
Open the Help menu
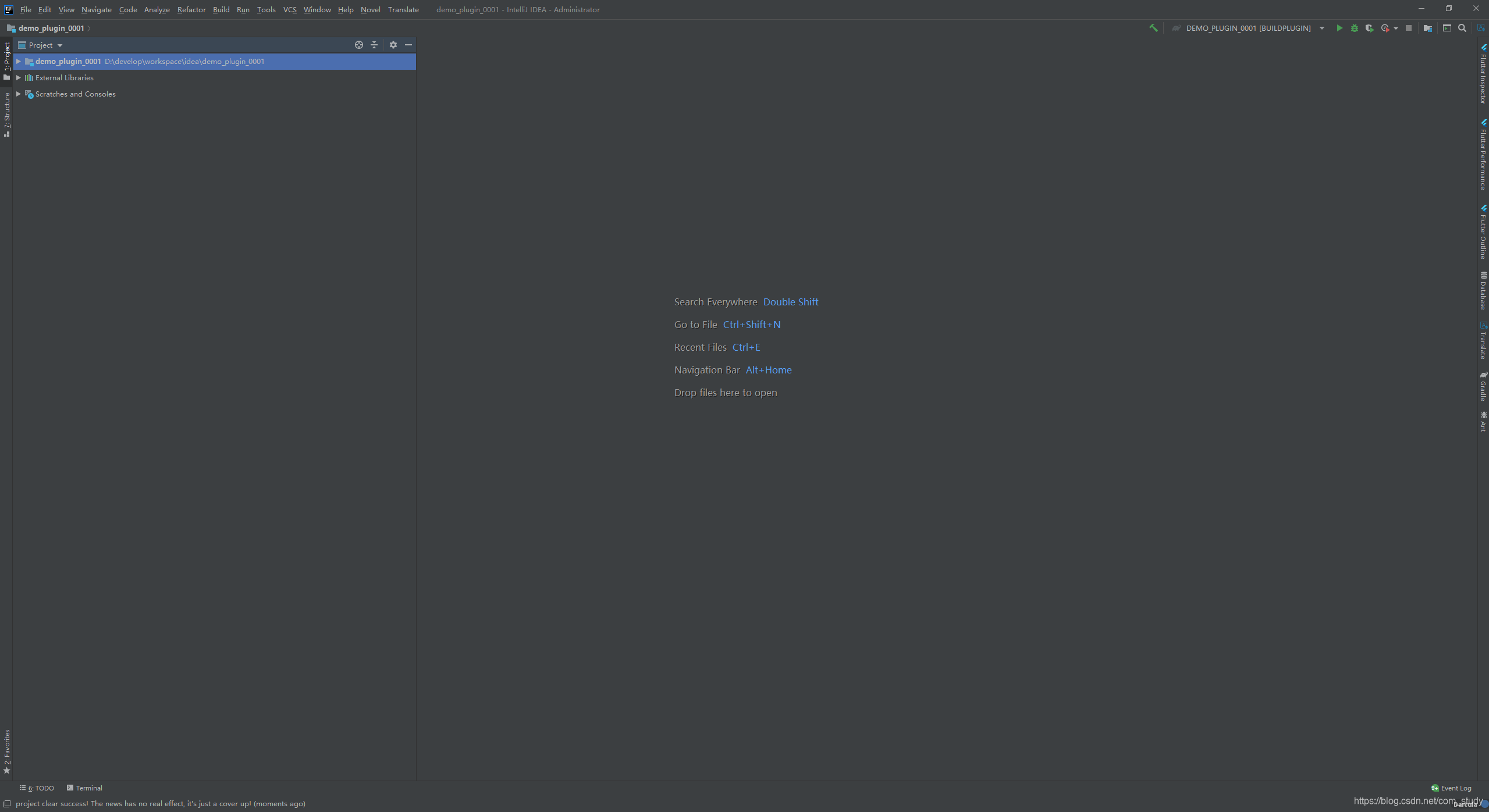(346, 9)
